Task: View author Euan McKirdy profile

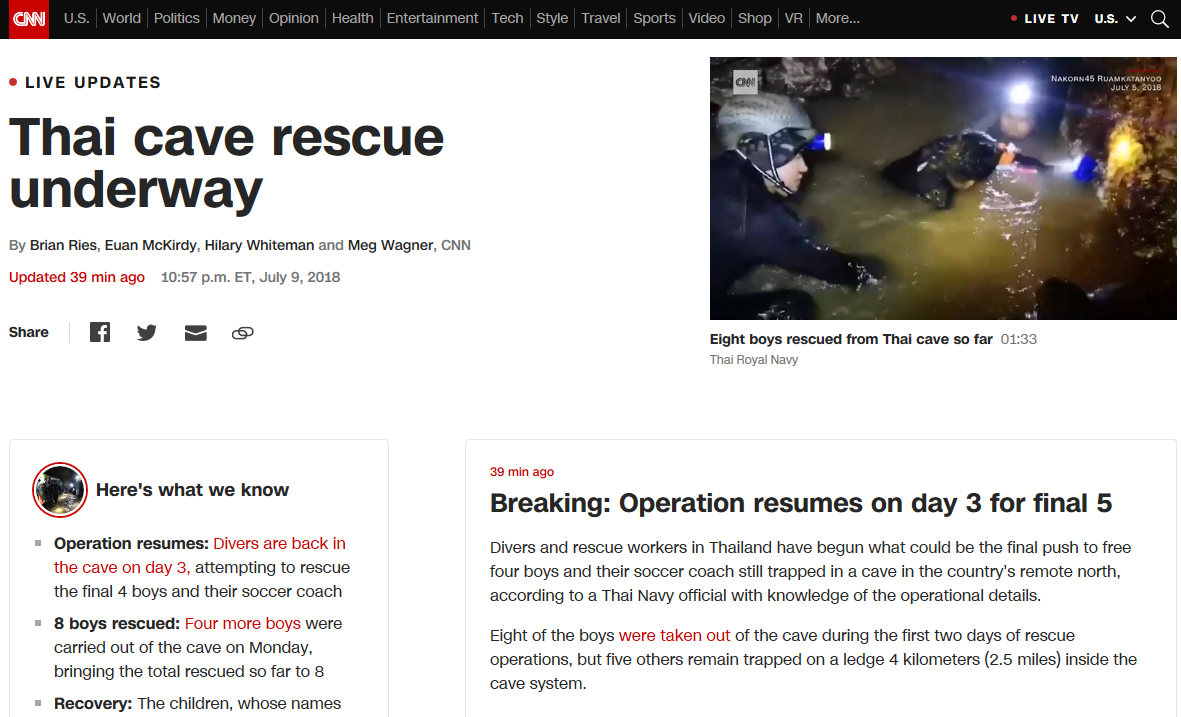Action: (x=151, y=245)
